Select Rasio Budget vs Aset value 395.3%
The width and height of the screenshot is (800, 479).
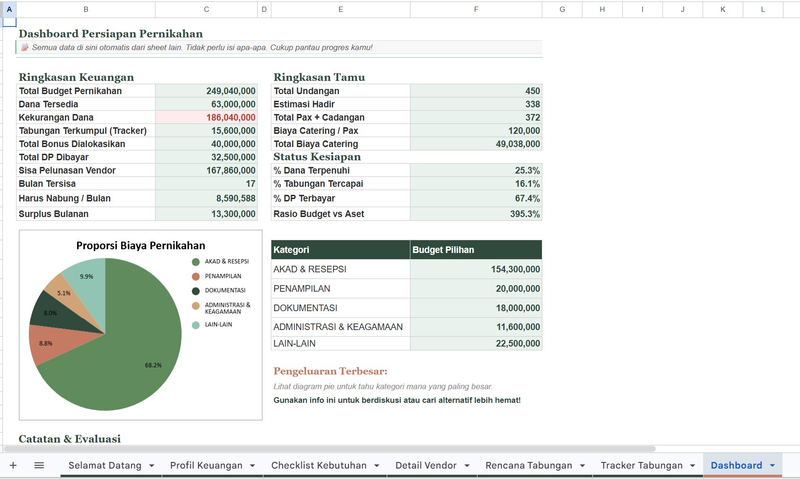[476, 214]
